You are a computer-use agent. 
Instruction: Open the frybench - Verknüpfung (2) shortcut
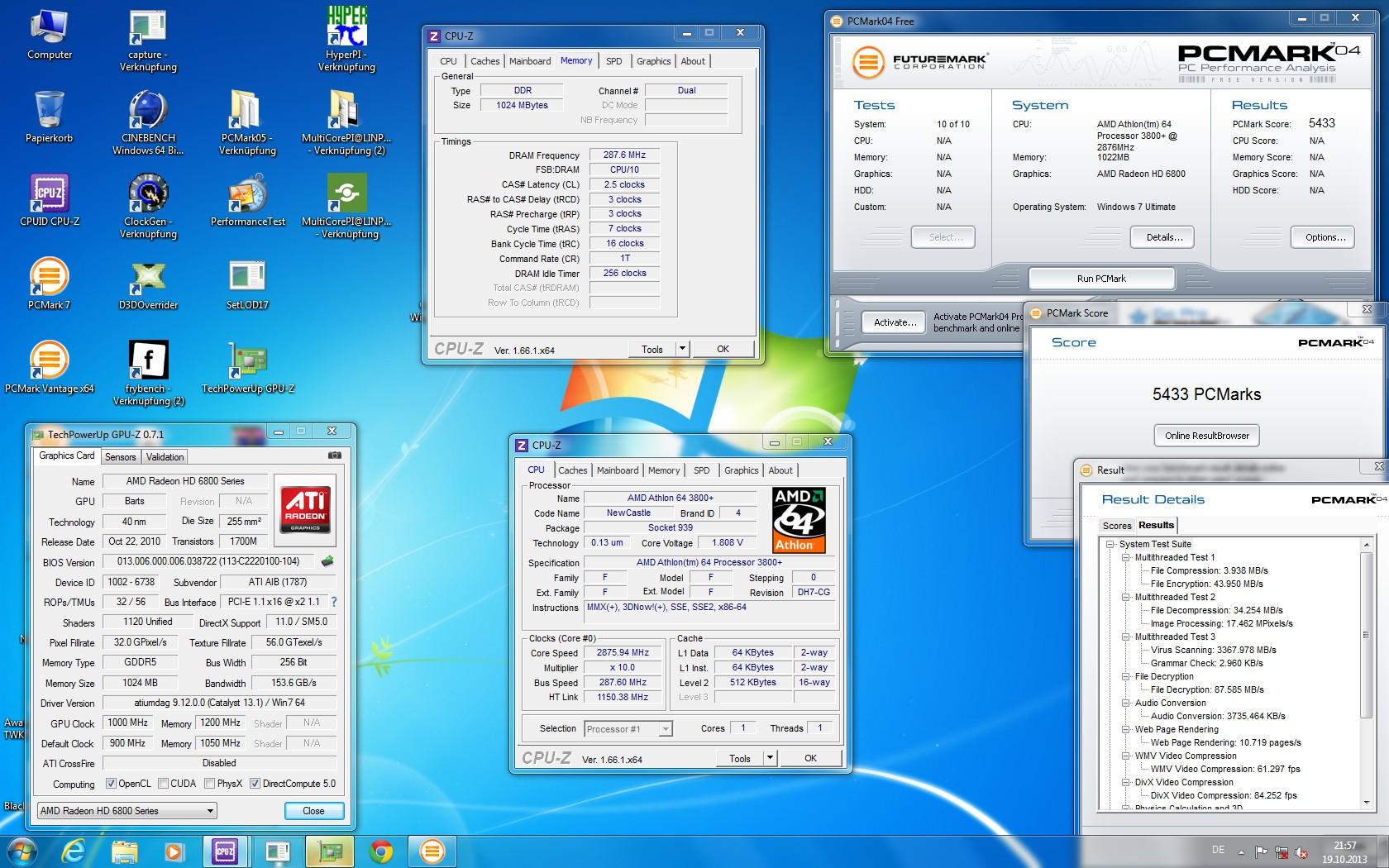(x=149, y=372)
